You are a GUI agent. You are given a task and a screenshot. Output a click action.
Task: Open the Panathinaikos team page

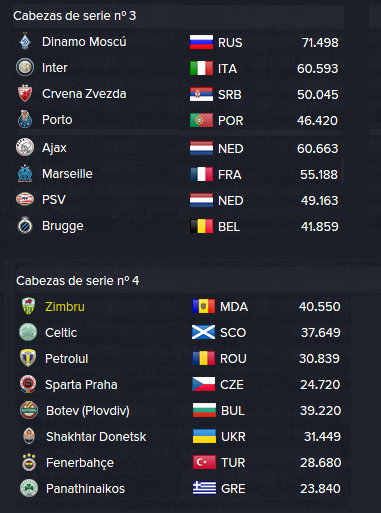85,489
